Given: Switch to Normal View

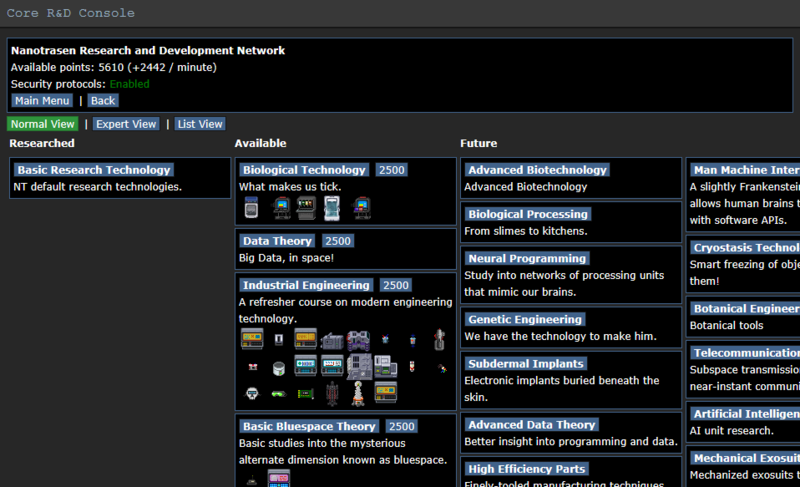Looking at the screenshot, I should point(43,124).
